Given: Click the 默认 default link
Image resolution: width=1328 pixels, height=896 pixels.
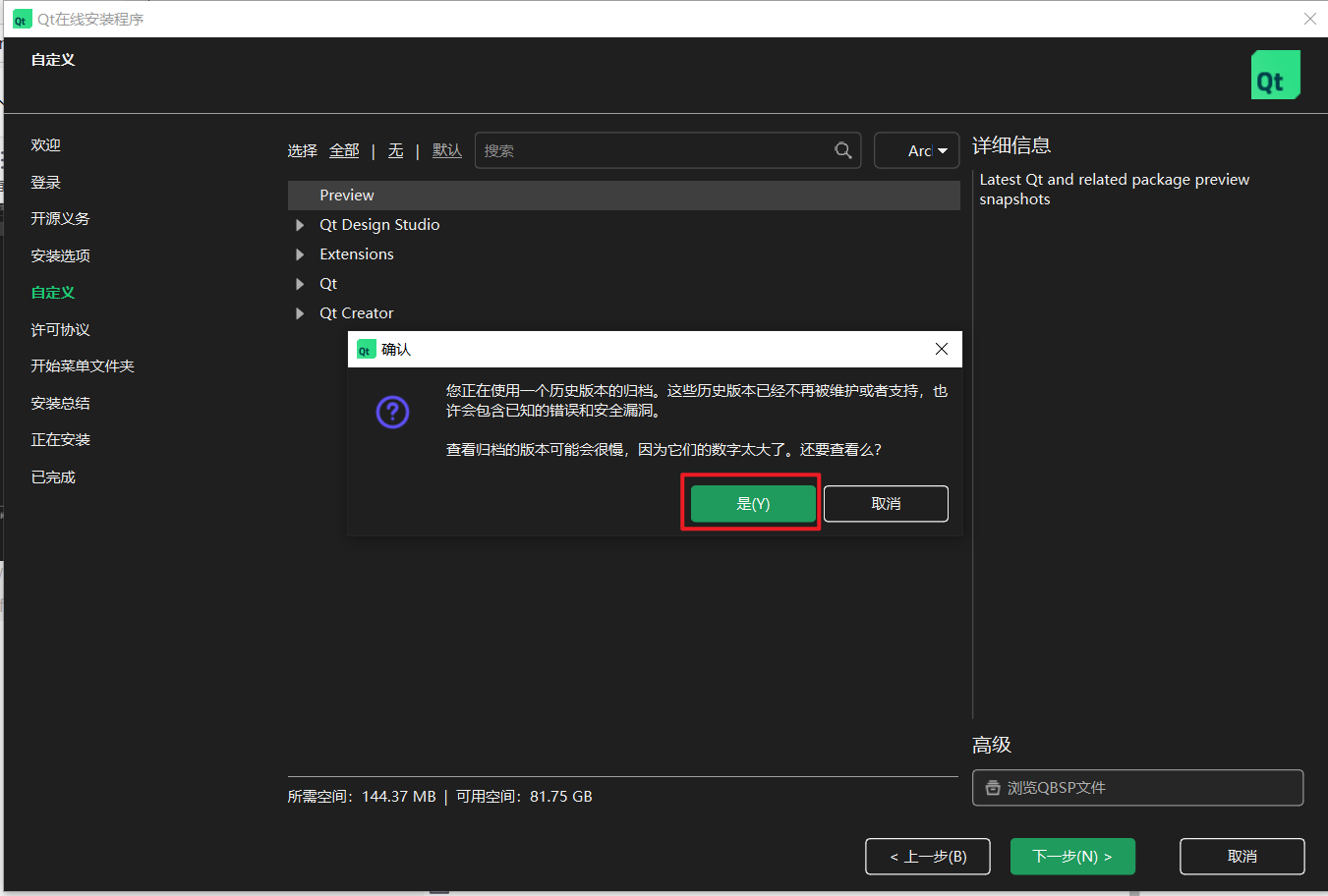Looking at the screenshot, I should coord(447,150).
